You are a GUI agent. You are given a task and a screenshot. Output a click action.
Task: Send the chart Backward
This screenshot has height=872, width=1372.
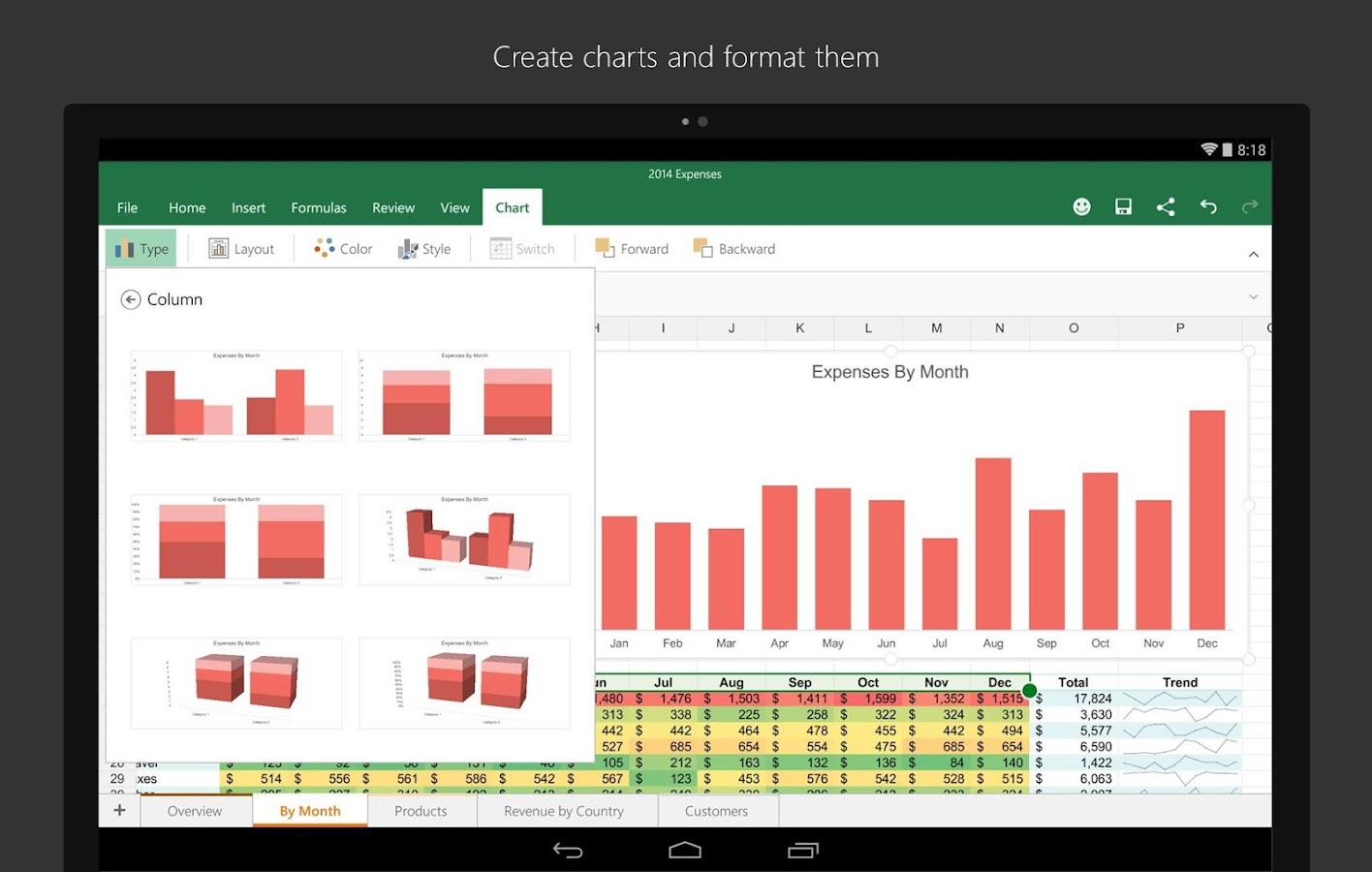(x=734, y=249)
